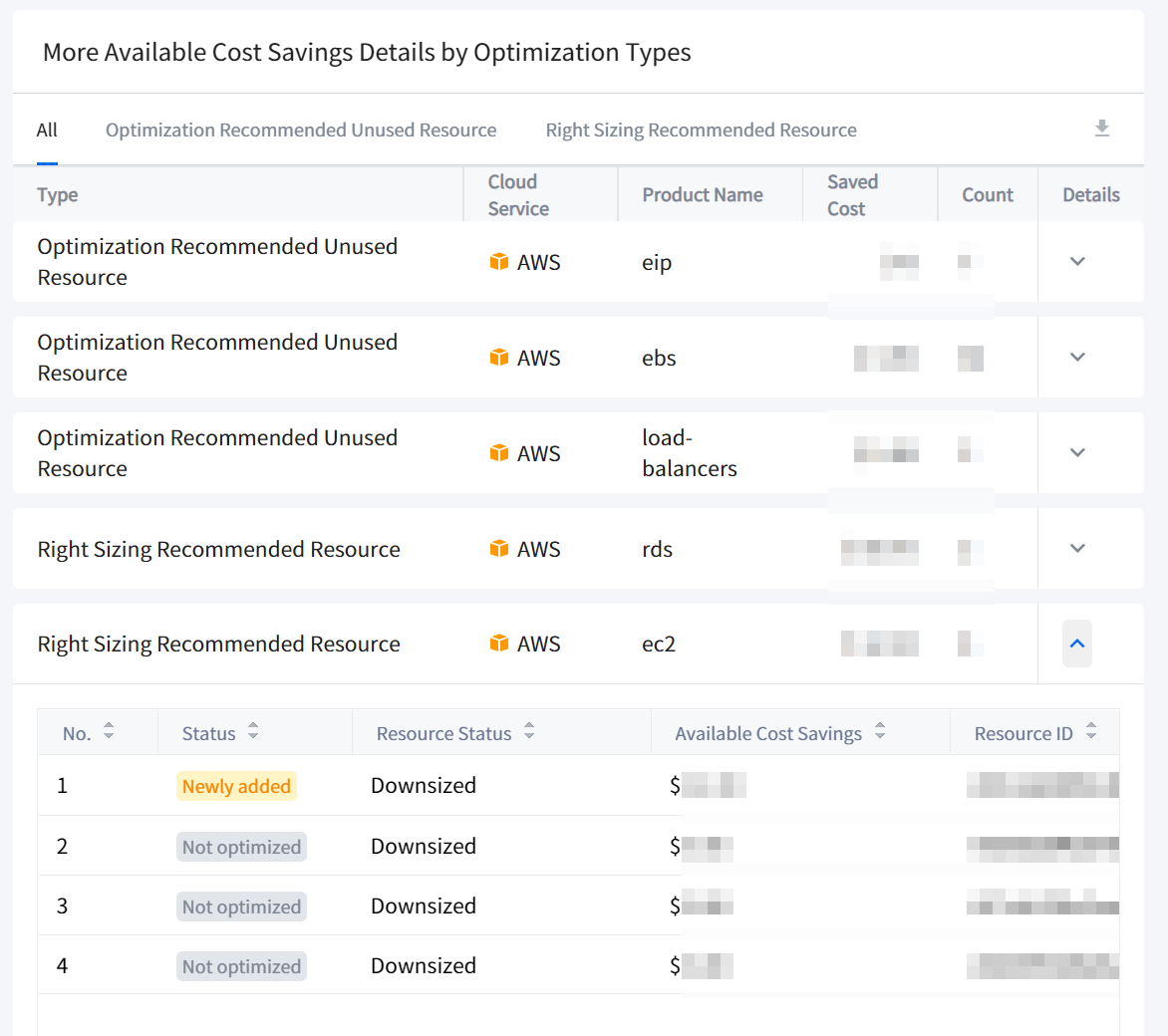This screenshot has width=1168, height=1036.
Task: Sort by the Resource Status column arrows
Action: click(x=529, y=732)
